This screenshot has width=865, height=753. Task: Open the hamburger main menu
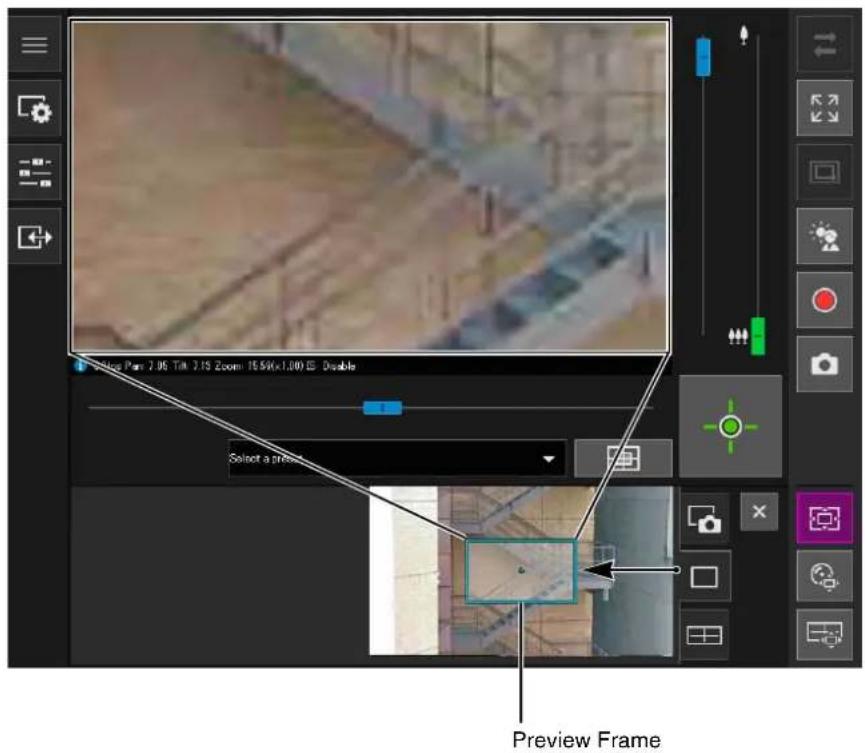point(34,44)
